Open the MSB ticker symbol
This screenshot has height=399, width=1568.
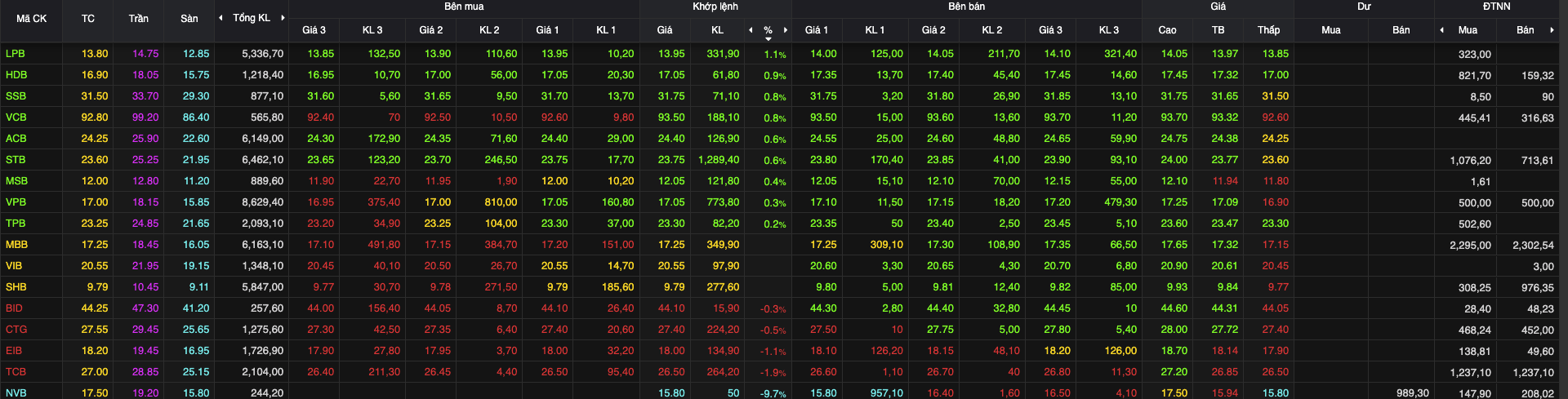16,180
